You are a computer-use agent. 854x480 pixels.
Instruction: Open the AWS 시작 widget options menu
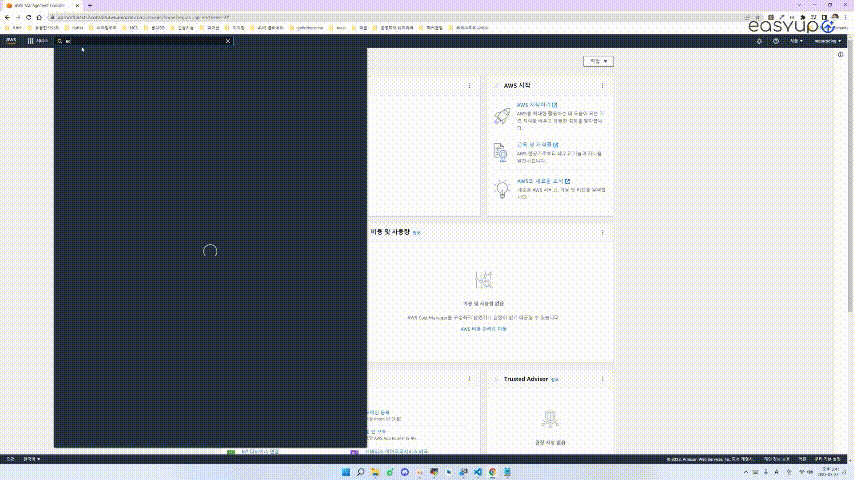pyautogui.click(x=602, y=86)
